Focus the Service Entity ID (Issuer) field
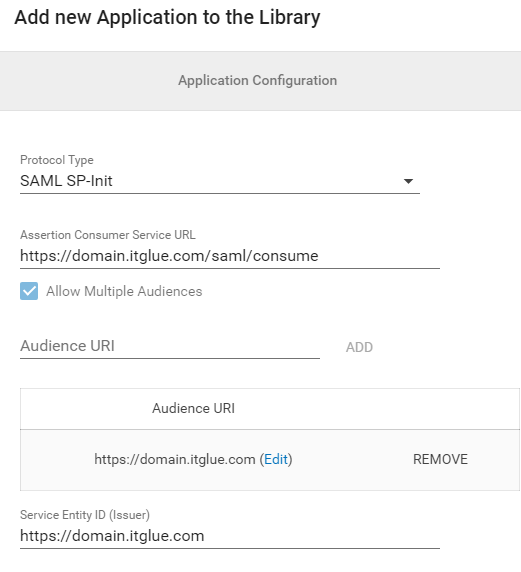 pyautogui.click(x=230, y=536)
